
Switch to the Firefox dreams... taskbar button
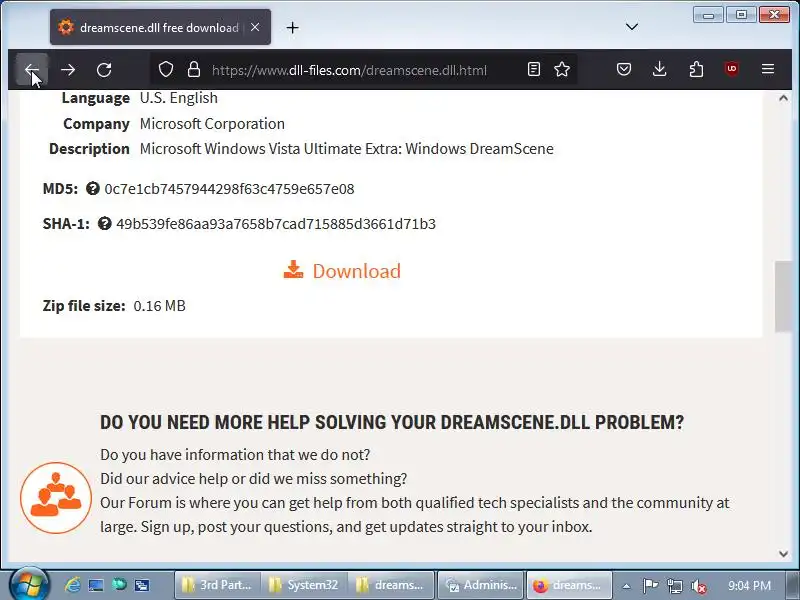[x=568, y=585]
